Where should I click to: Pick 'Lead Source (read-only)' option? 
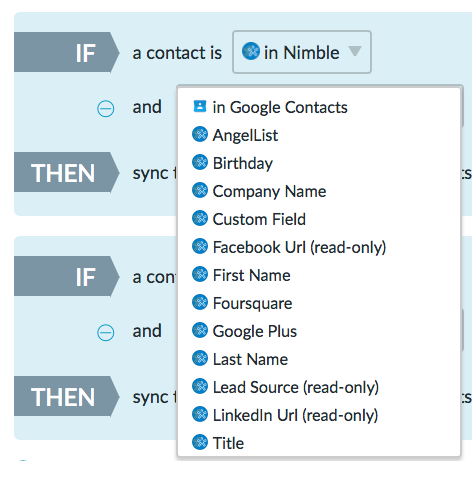point(296,387)
